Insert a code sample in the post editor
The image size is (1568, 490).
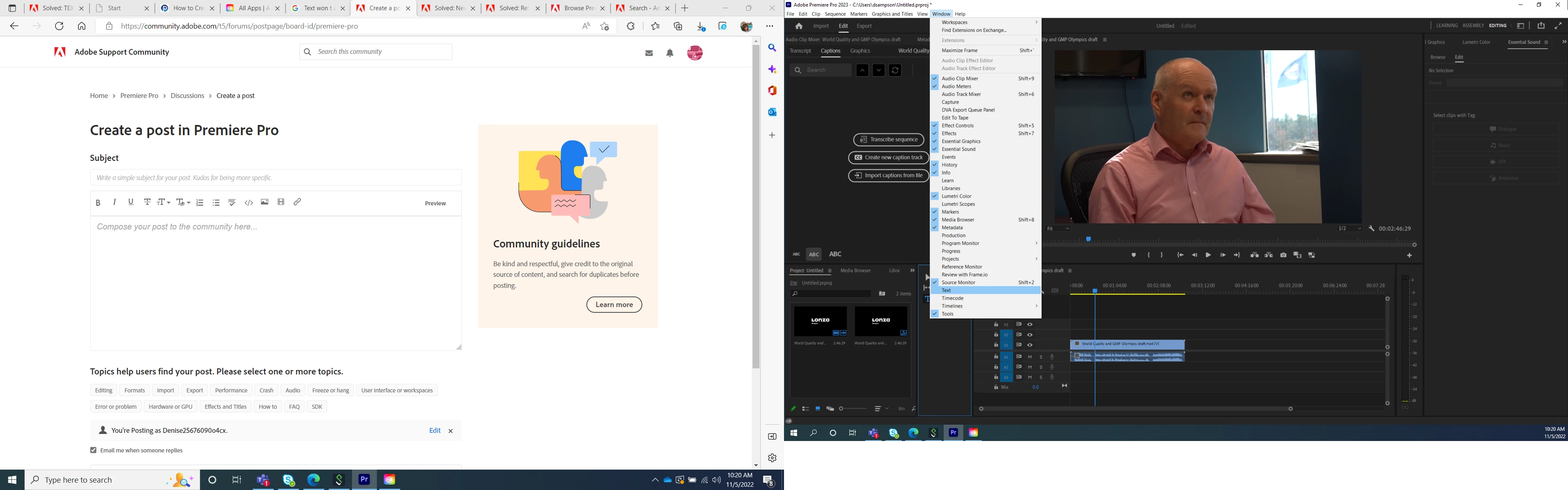[x=248, y=203]
